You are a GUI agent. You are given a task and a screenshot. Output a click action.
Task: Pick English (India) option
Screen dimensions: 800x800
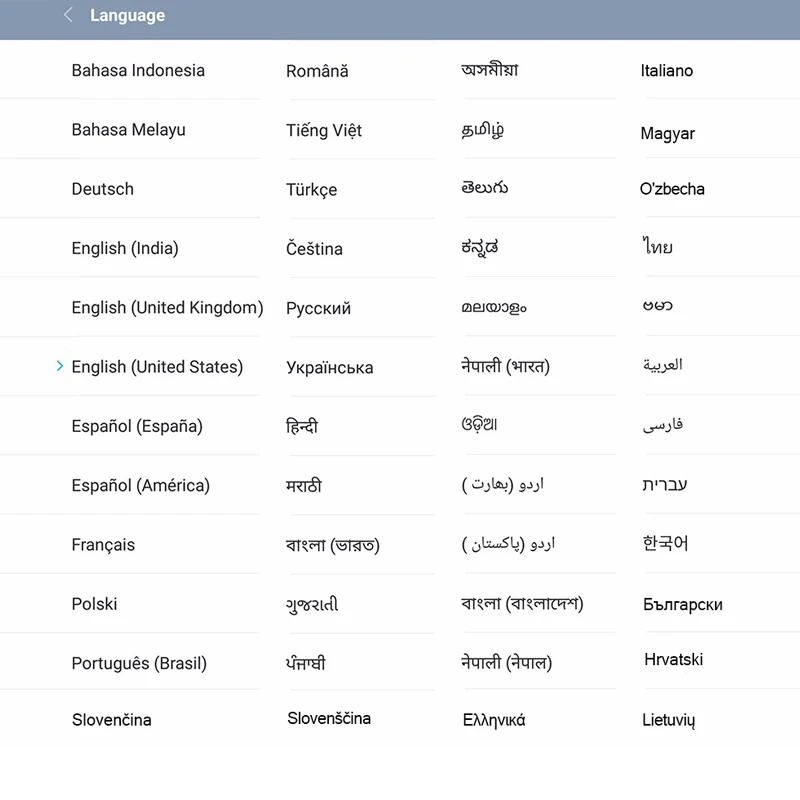(x=125, y=248)
